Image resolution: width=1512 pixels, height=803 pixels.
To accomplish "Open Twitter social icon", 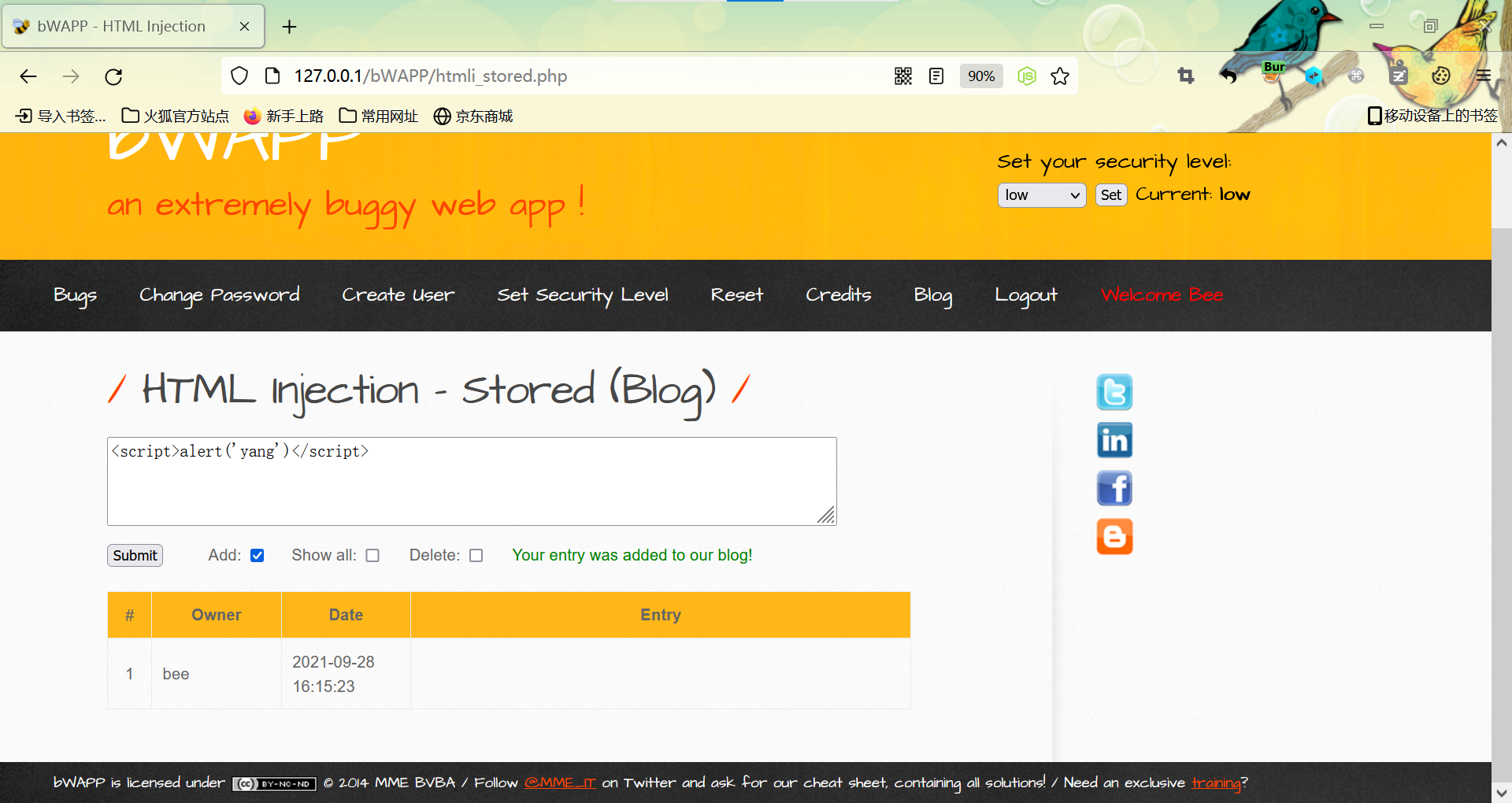I will [1114, 392].
